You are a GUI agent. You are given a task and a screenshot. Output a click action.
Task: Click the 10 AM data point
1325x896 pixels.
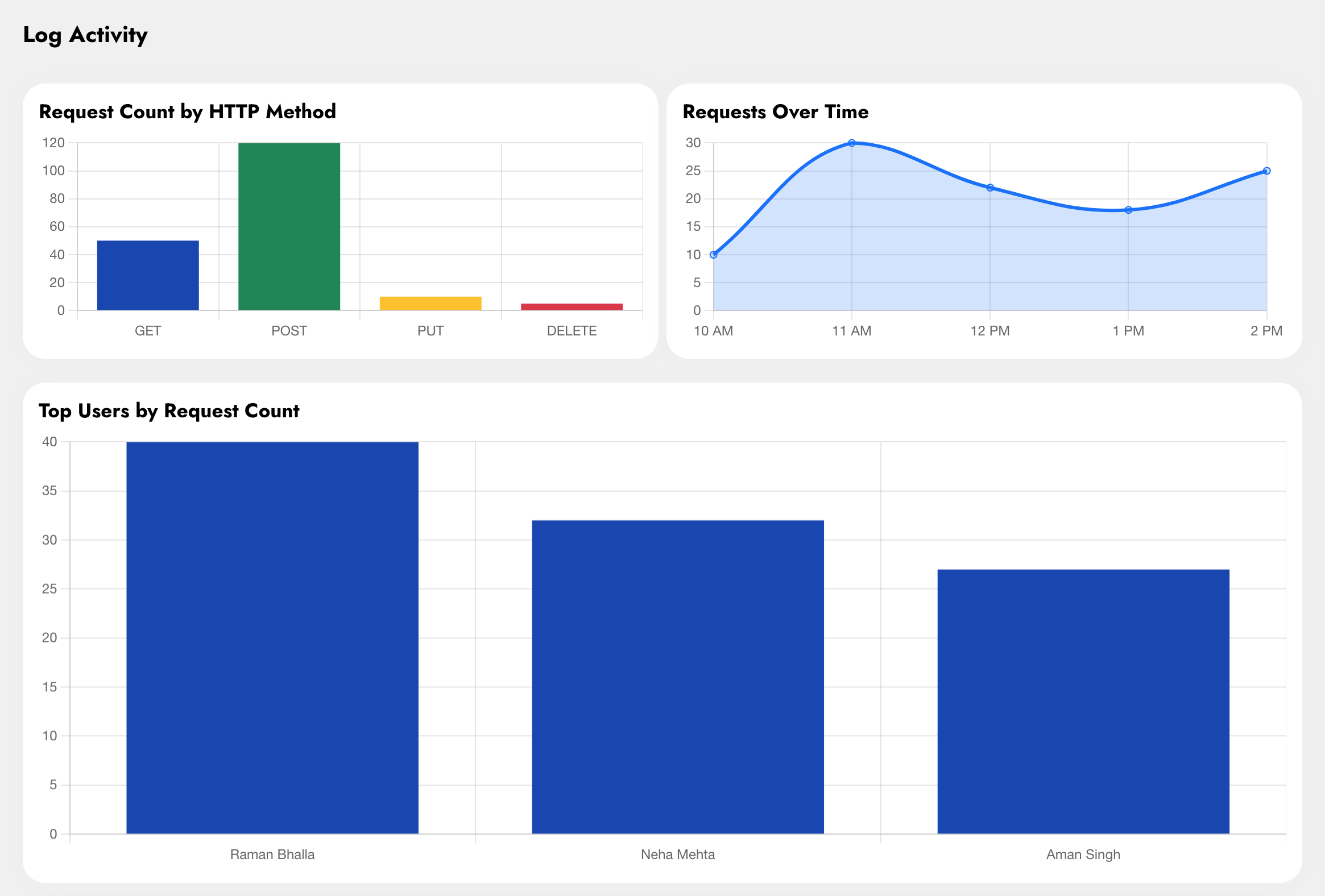(713, 255)
